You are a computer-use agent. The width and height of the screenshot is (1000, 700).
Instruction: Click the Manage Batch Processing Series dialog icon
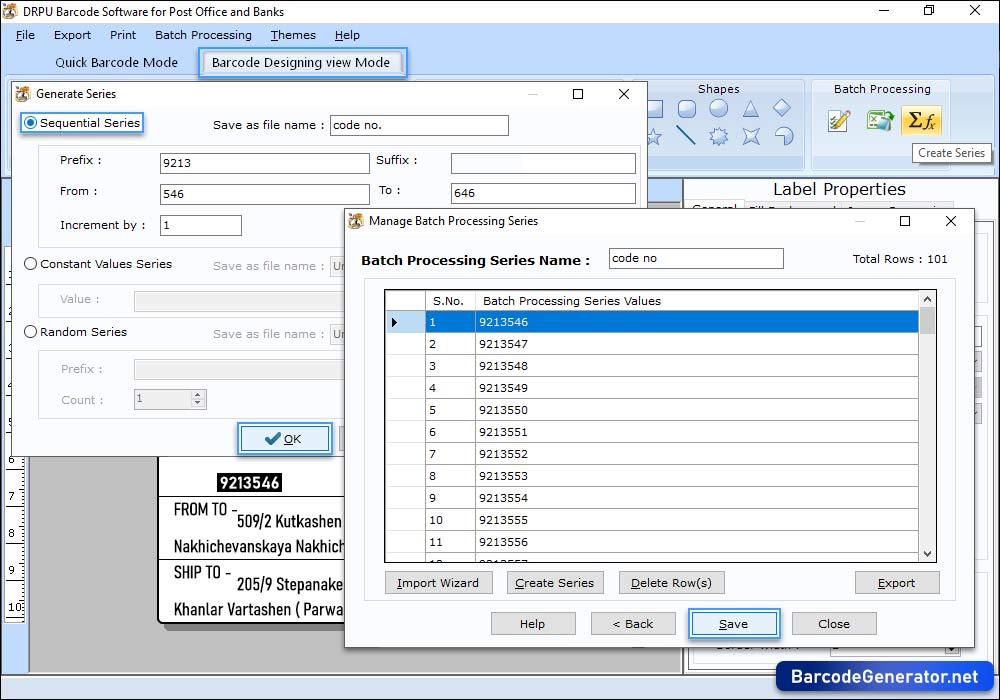click(x=356, y=221)
